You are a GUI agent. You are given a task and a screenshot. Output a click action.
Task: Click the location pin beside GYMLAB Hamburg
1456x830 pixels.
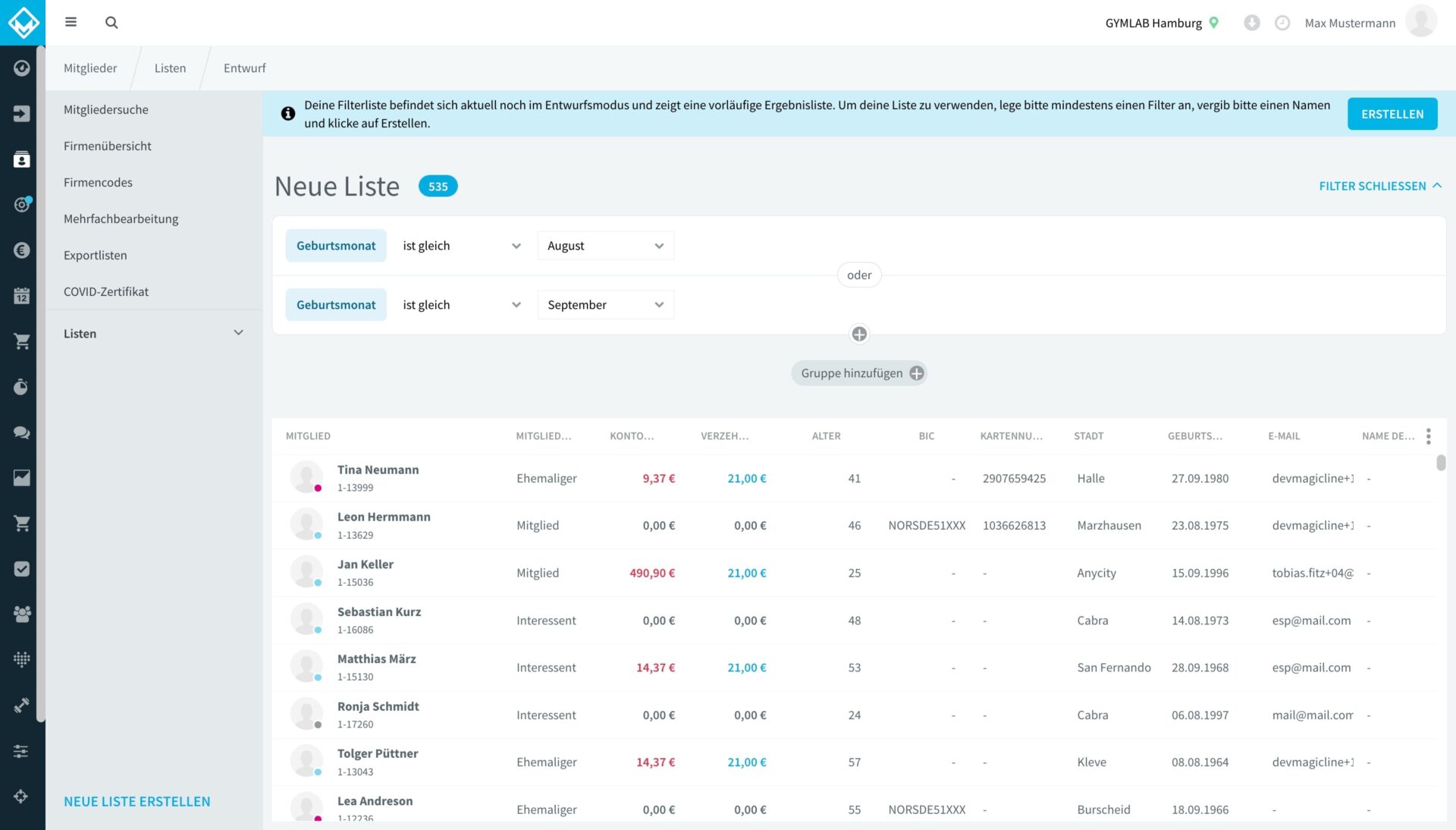point(1213,23)
